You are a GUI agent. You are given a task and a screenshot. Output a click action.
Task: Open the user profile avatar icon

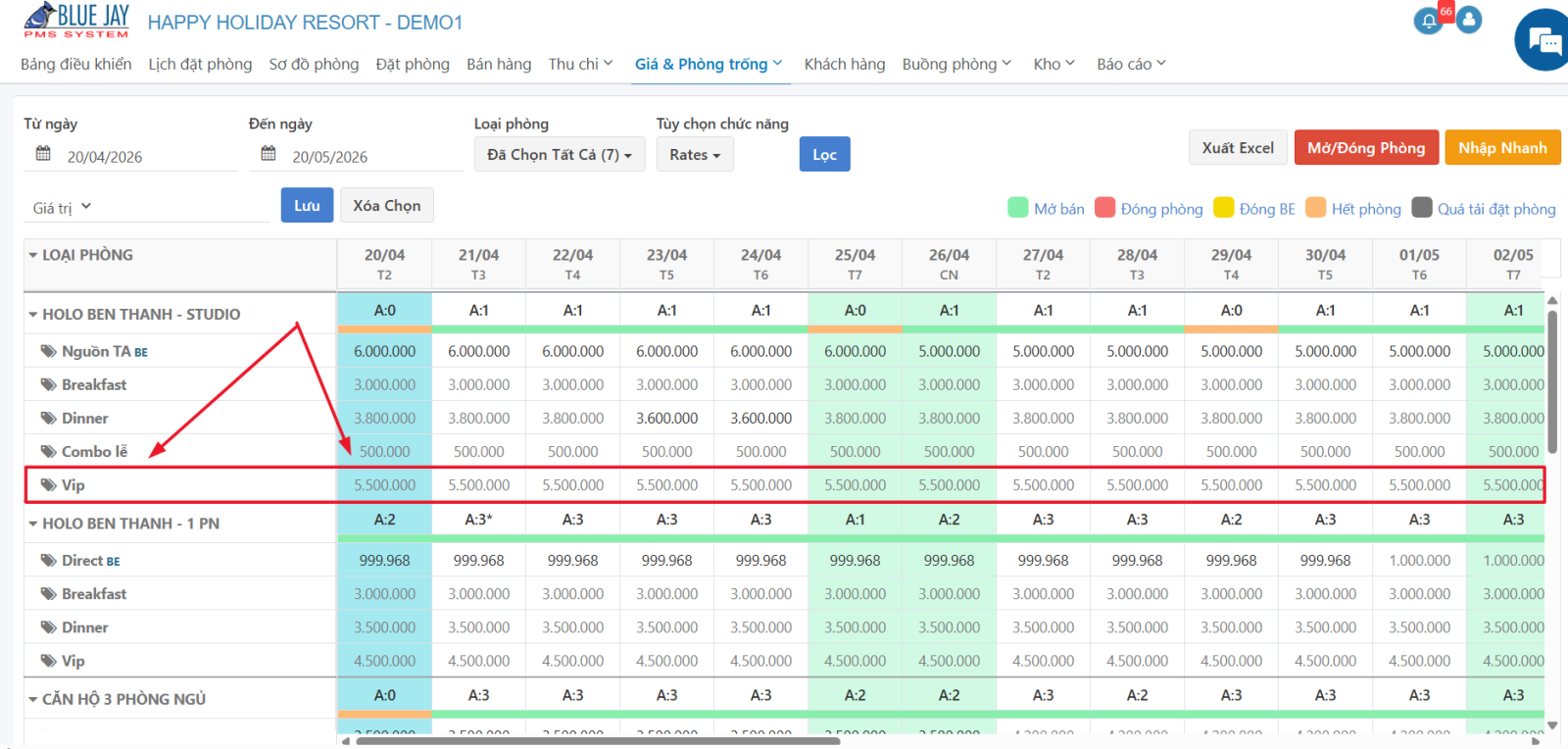(1469, 20)
